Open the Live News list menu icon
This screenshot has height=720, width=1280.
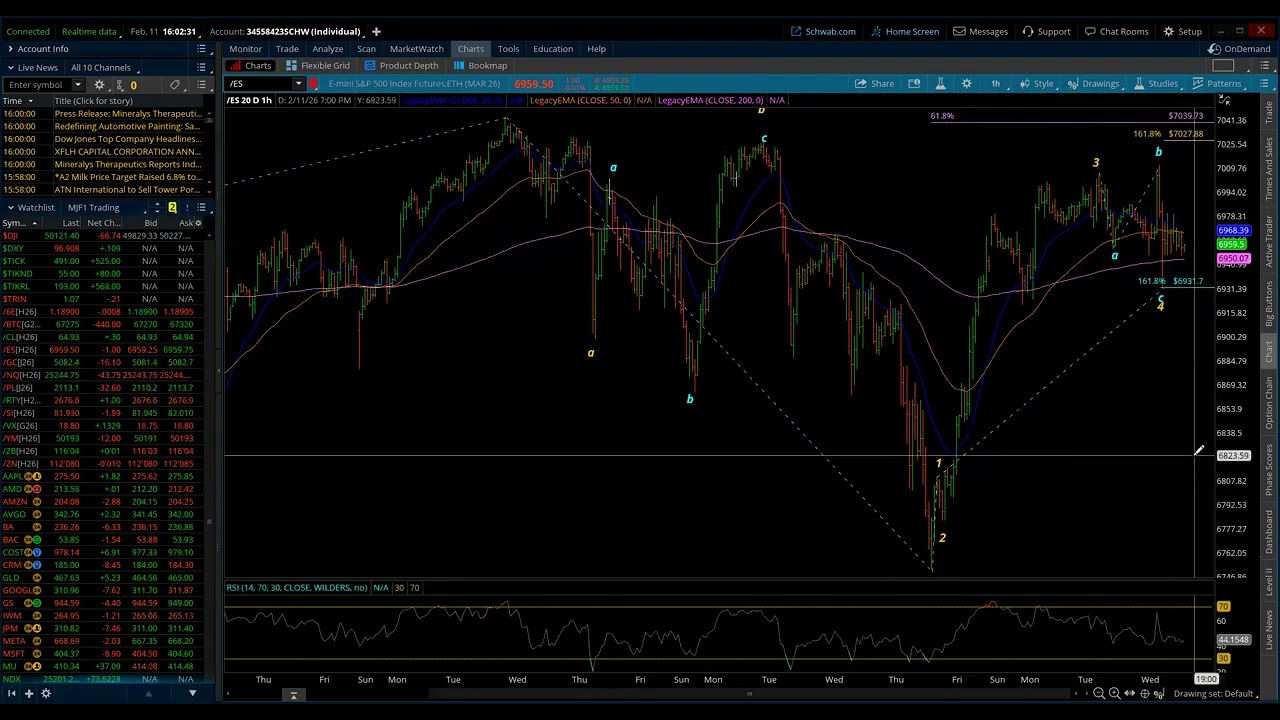point(201,67)
